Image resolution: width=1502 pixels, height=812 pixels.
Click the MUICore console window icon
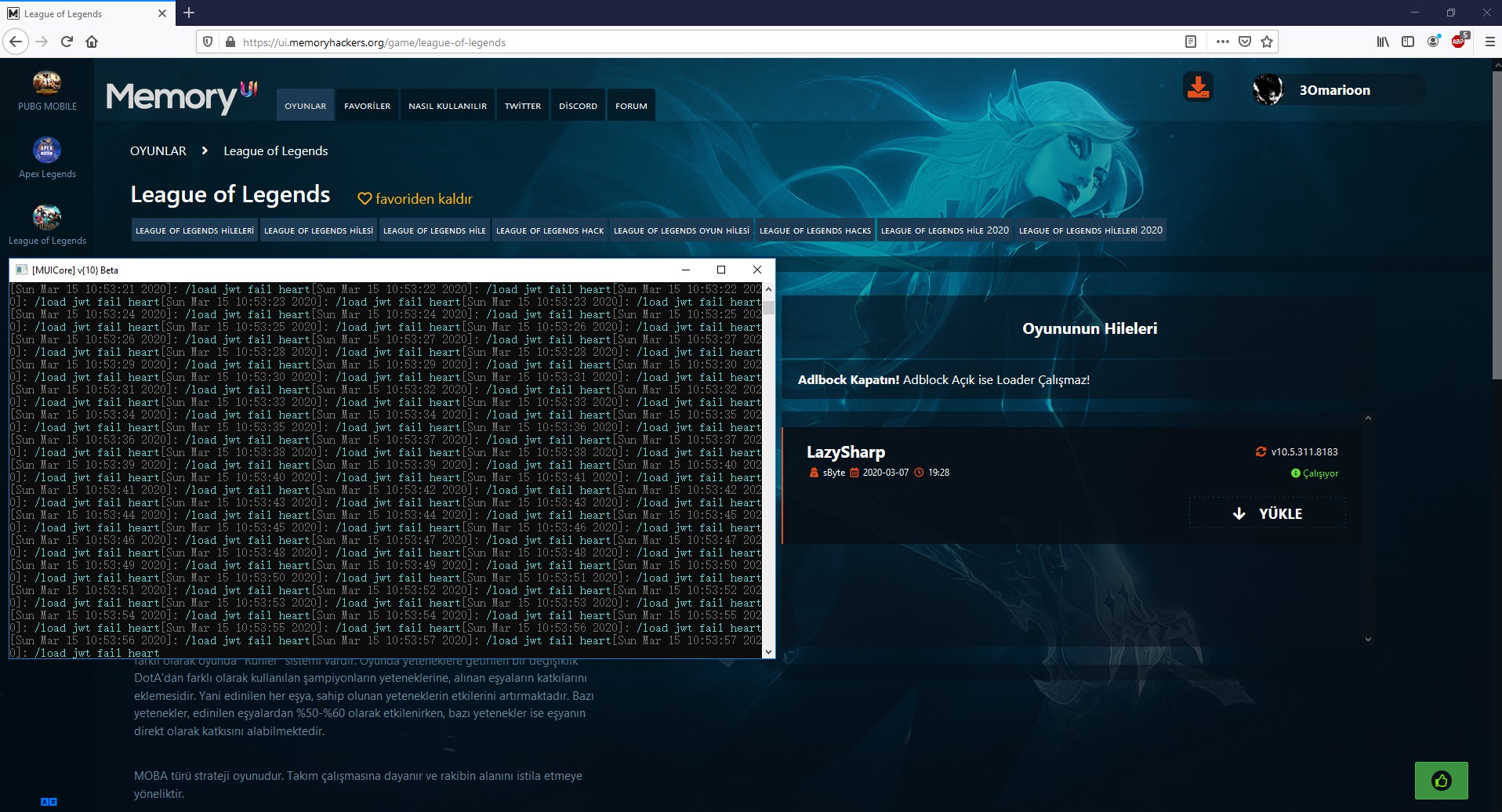click(x=22, y=270)
